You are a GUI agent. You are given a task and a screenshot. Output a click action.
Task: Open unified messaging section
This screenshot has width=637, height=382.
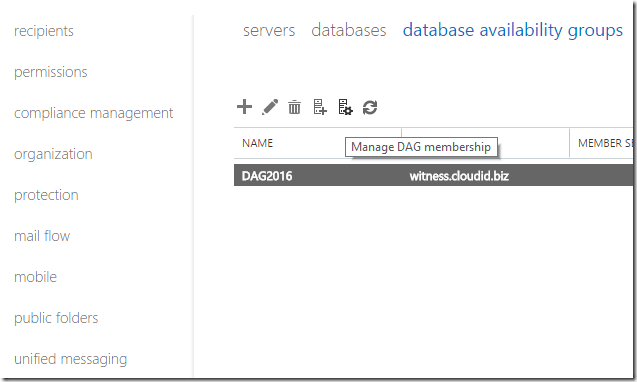click(71, 359)
